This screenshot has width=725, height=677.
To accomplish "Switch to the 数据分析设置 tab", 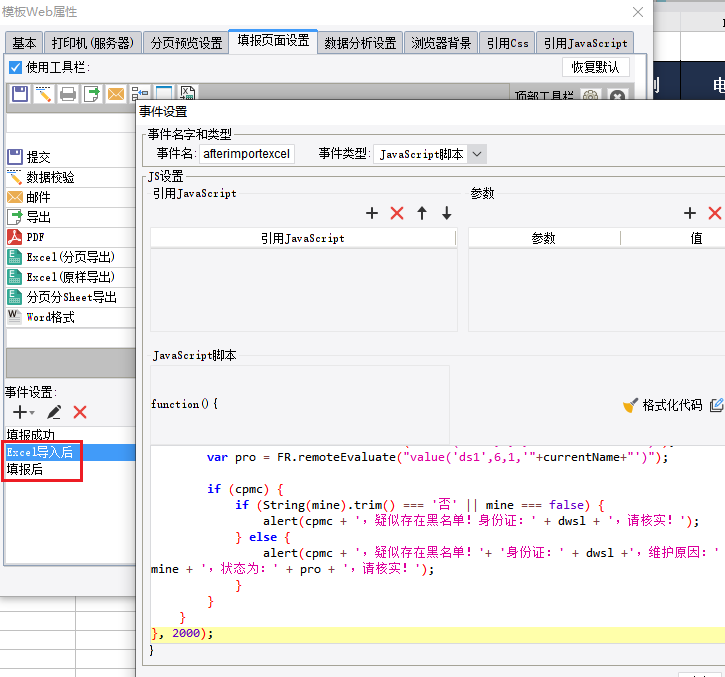I will point(361,43).
